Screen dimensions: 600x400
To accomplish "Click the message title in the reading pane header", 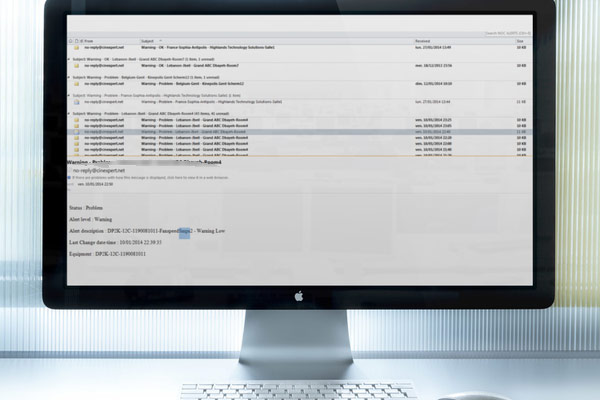I will (144, 162).
